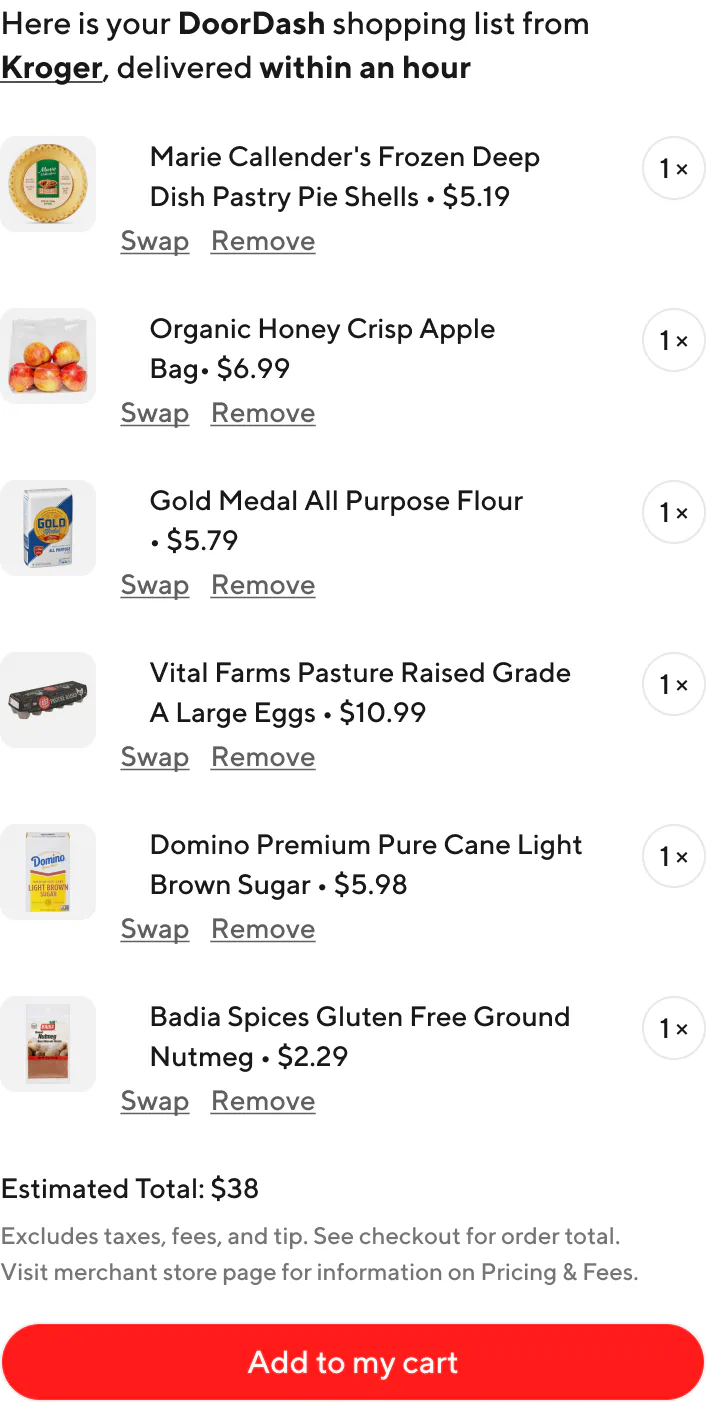Open the pie shells product thumbnail

(48, 184)
